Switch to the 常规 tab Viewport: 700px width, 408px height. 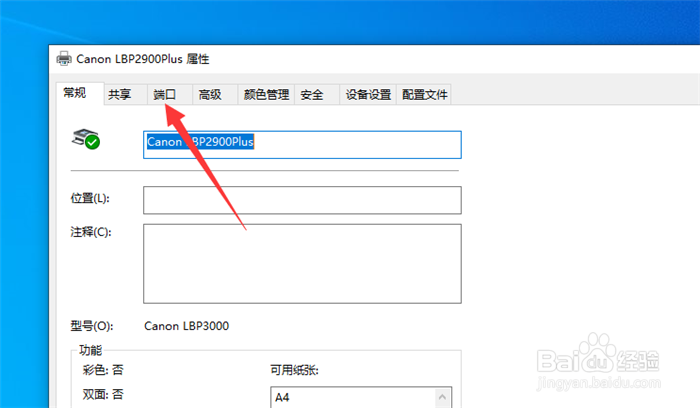click(x=80, y=93)
